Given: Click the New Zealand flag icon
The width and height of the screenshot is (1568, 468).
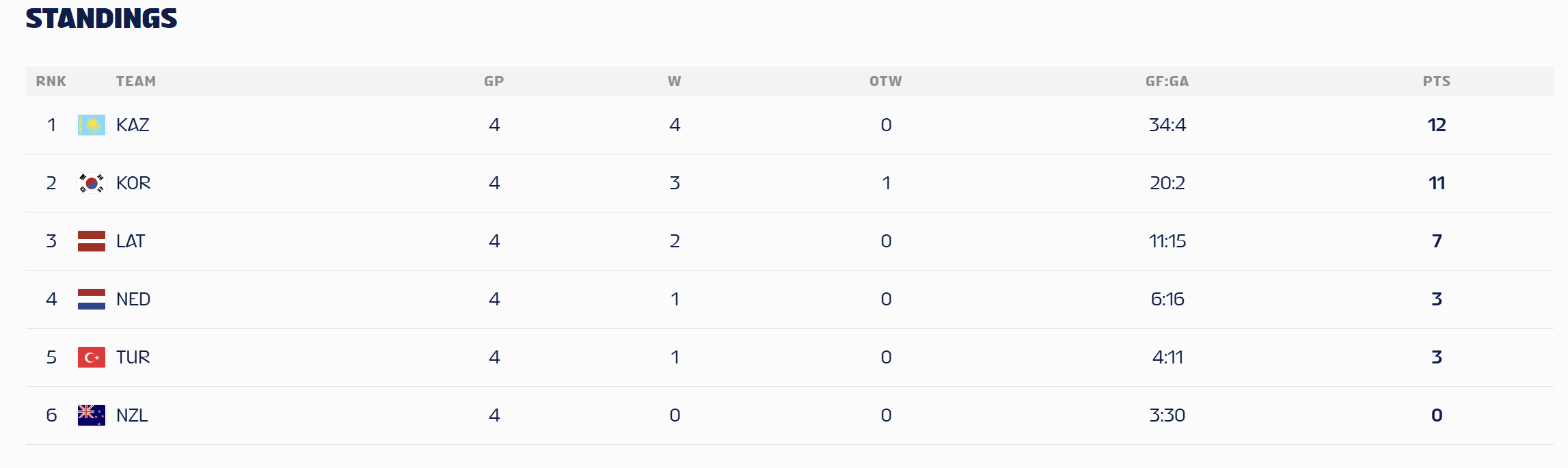Looking at the screenshot, I should tap(92, 415).
